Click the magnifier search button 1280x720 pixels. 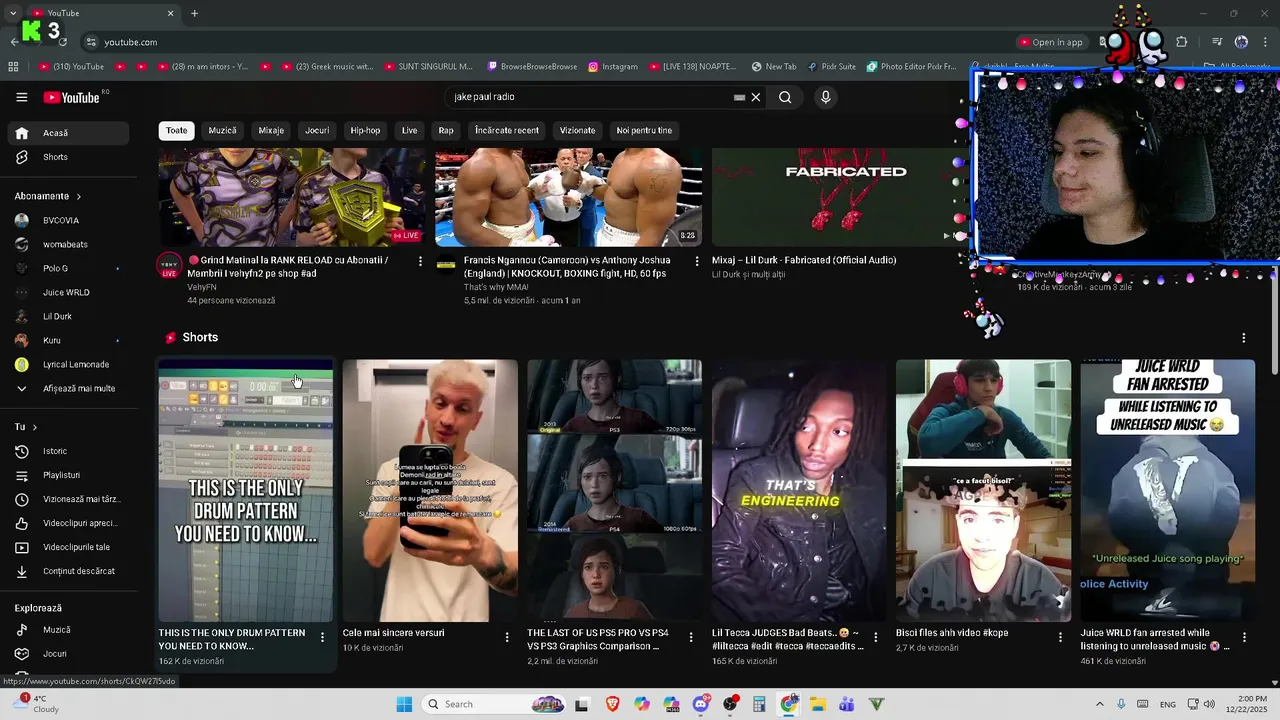coord(785,97)
